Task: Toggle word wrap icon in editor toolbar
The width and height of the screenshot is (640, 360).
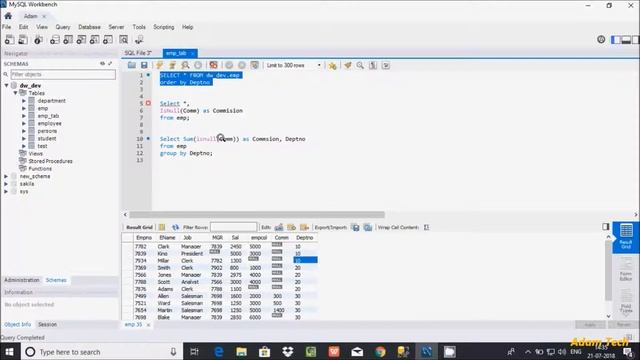Action: tap(386, 65)
